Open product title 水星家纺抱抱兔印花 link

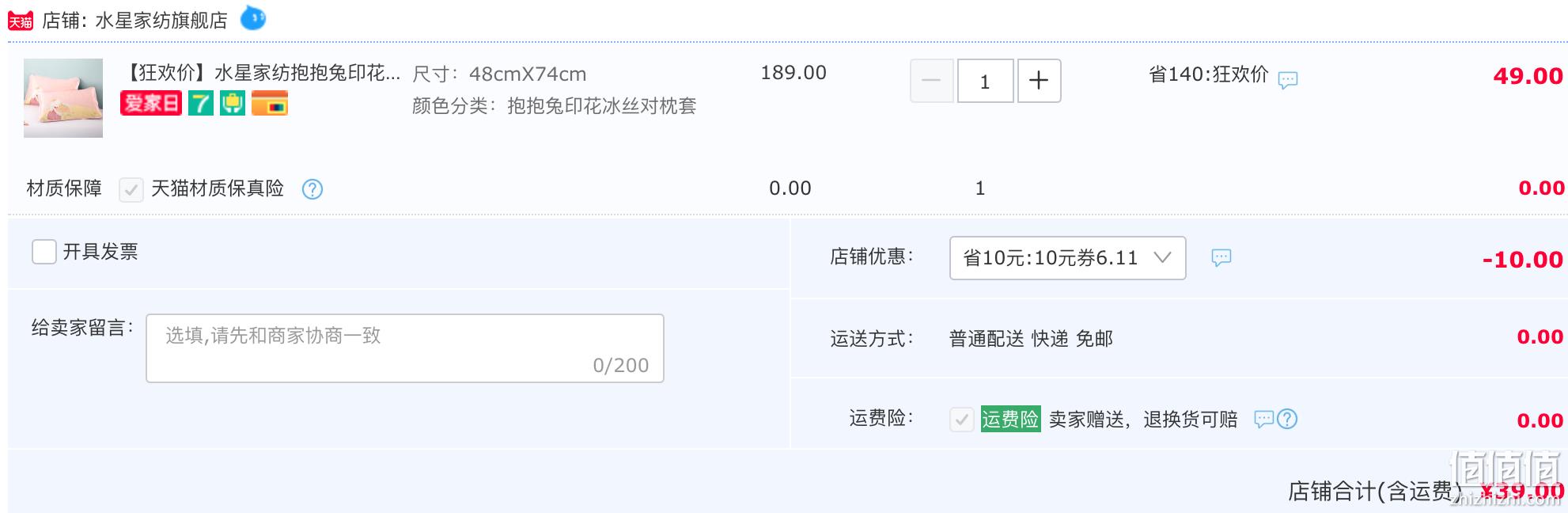click(261, 73)
